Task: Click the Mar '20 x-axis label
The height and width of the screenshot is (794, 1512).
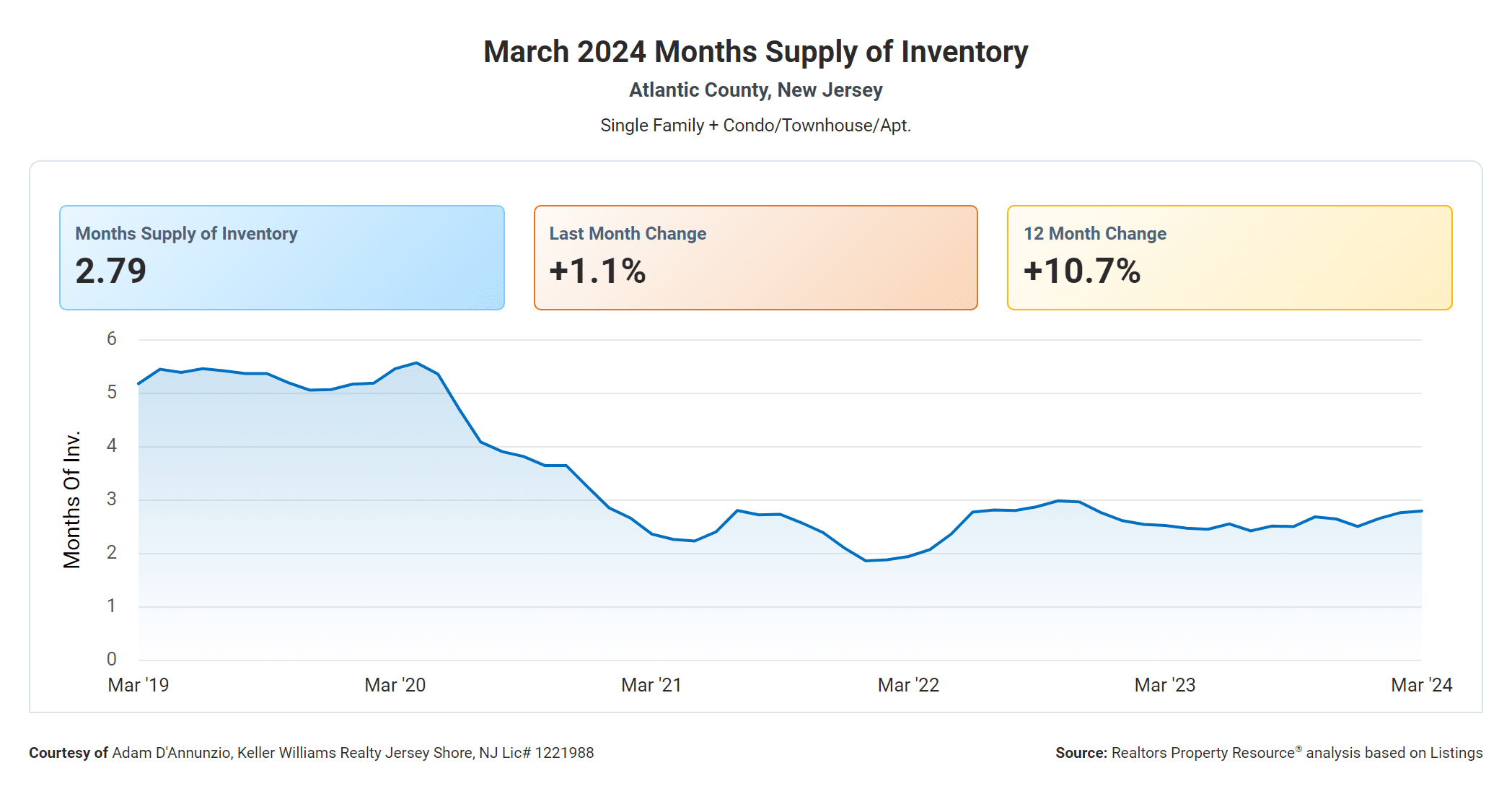Action: (395, 685)
